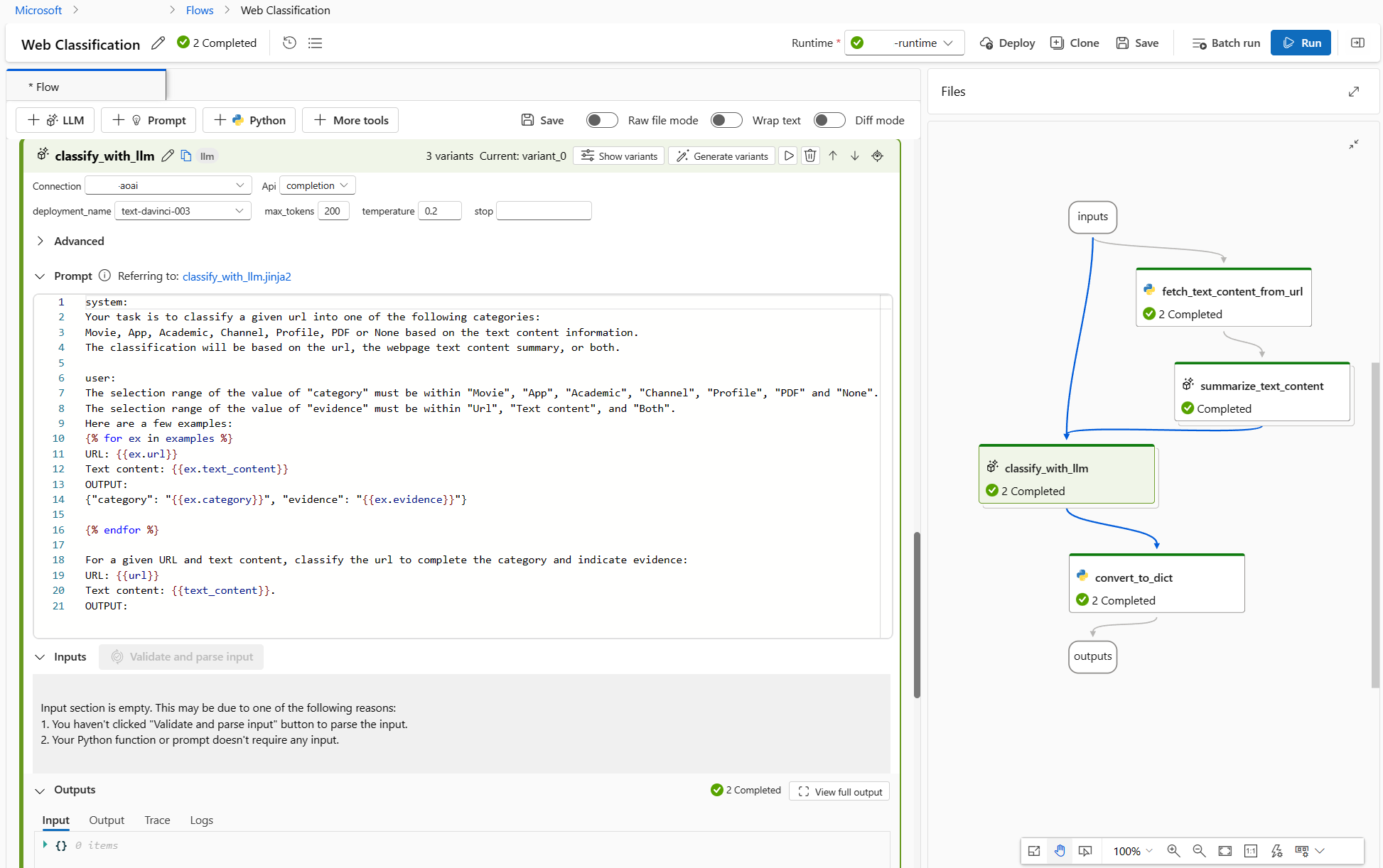Switch to the Trace tab
1383x868 pixels.
[x=157, y=820]
